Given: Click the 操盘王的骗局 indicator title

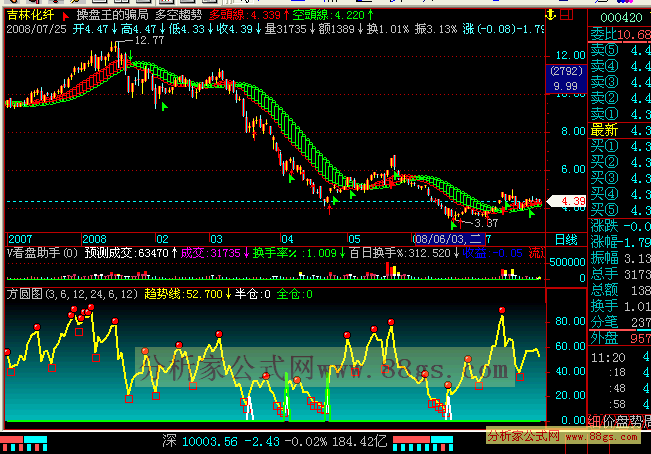Looking at the screenshot, I should point(112,15).
